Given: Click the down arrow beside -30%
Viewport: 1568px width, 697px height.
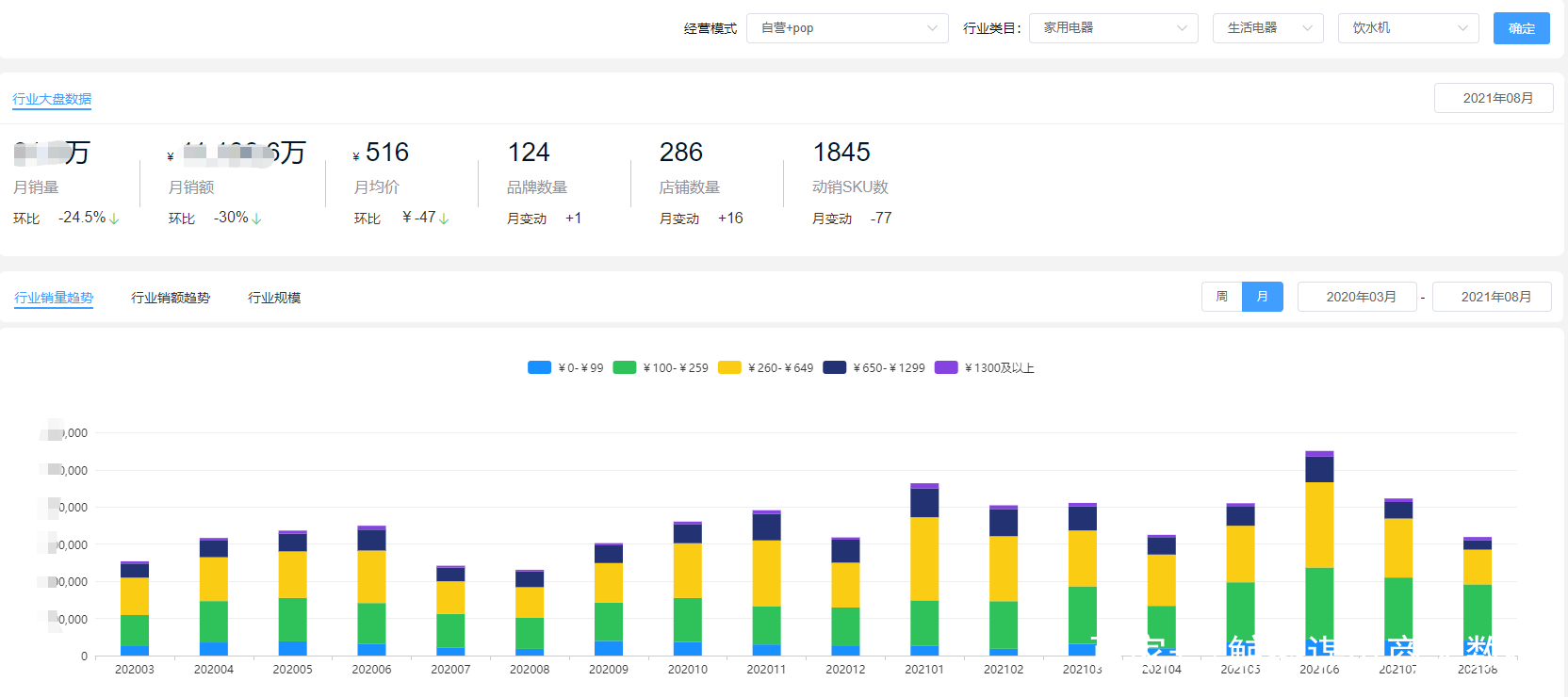Looking at the screenshot, I should (256, 219).
